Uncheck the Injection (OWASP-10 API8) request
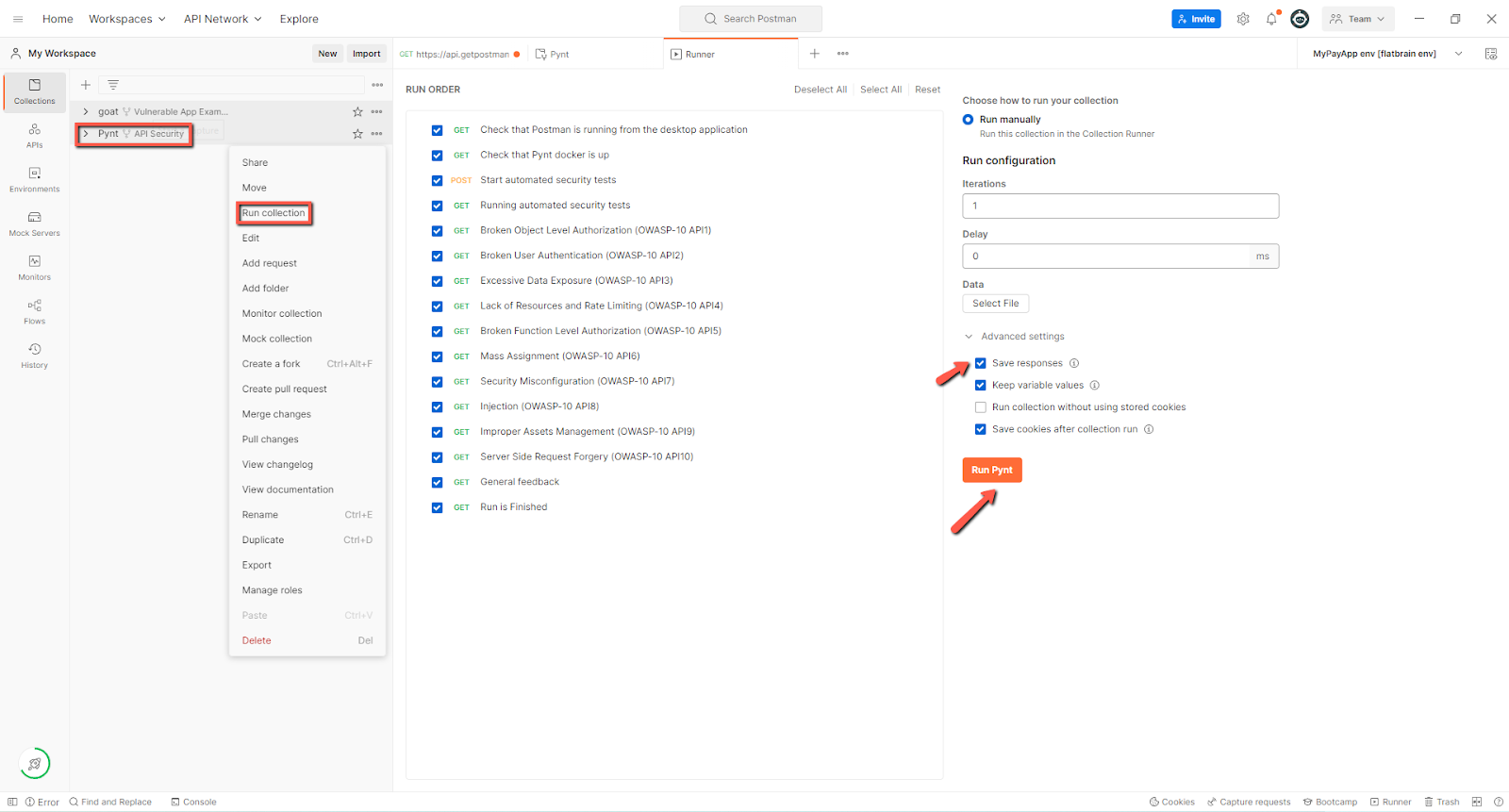Screen dimensions: 1509x812 tap(437, 406)
